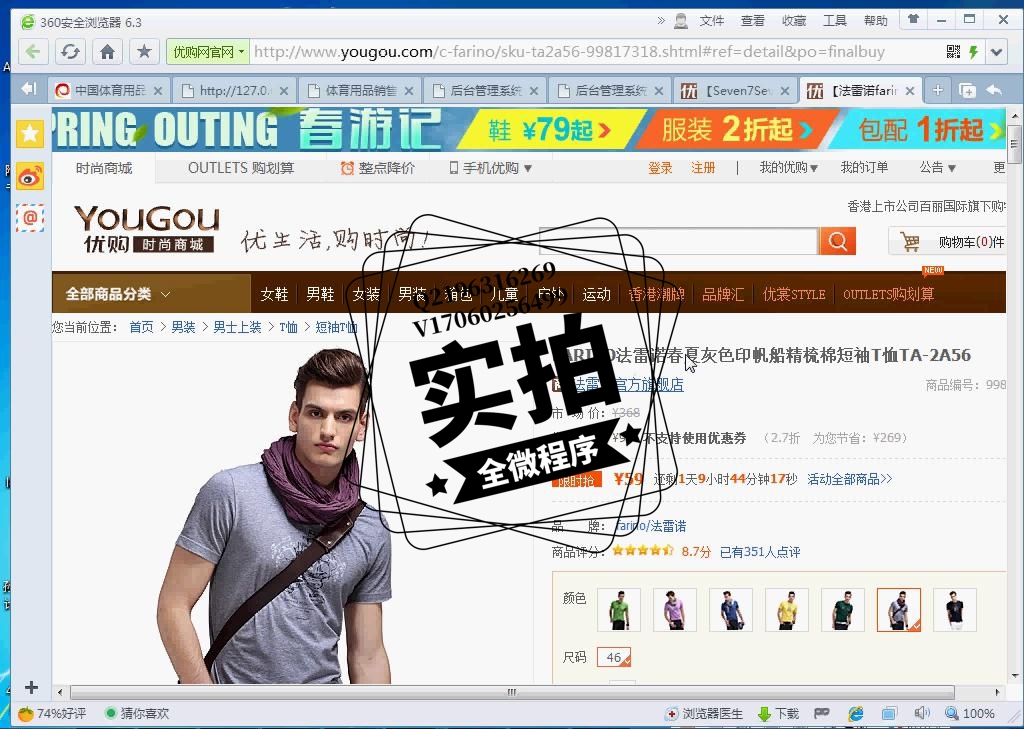Add a new tab with the plus button
This screenshot has width=1024, height=729.
point(938,90)
